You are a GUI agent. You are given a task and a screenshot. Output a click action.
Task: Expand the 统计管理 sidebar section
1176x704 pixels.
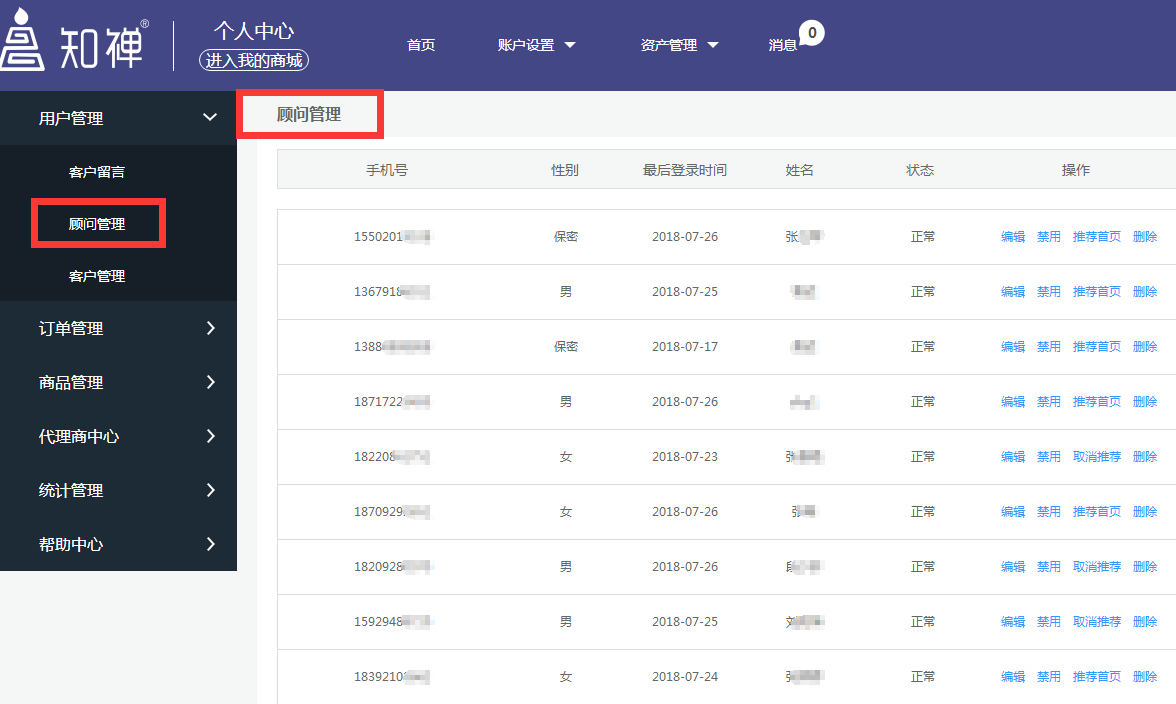[118, 490]
